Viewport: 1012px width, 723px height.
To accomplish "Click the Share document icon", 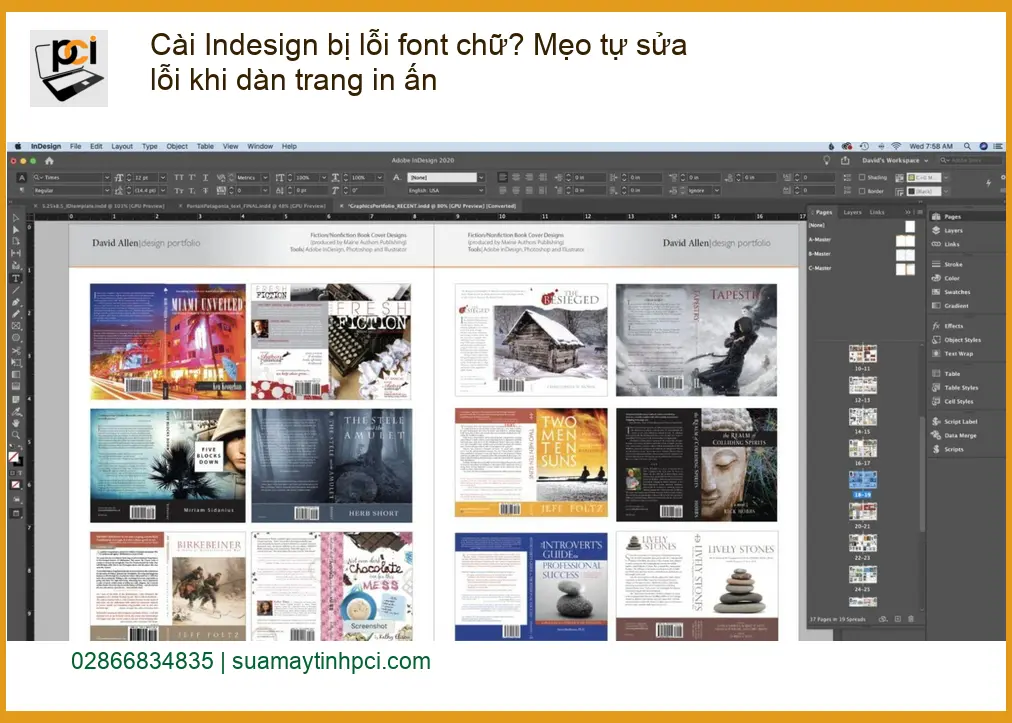I will click(845, 160).
